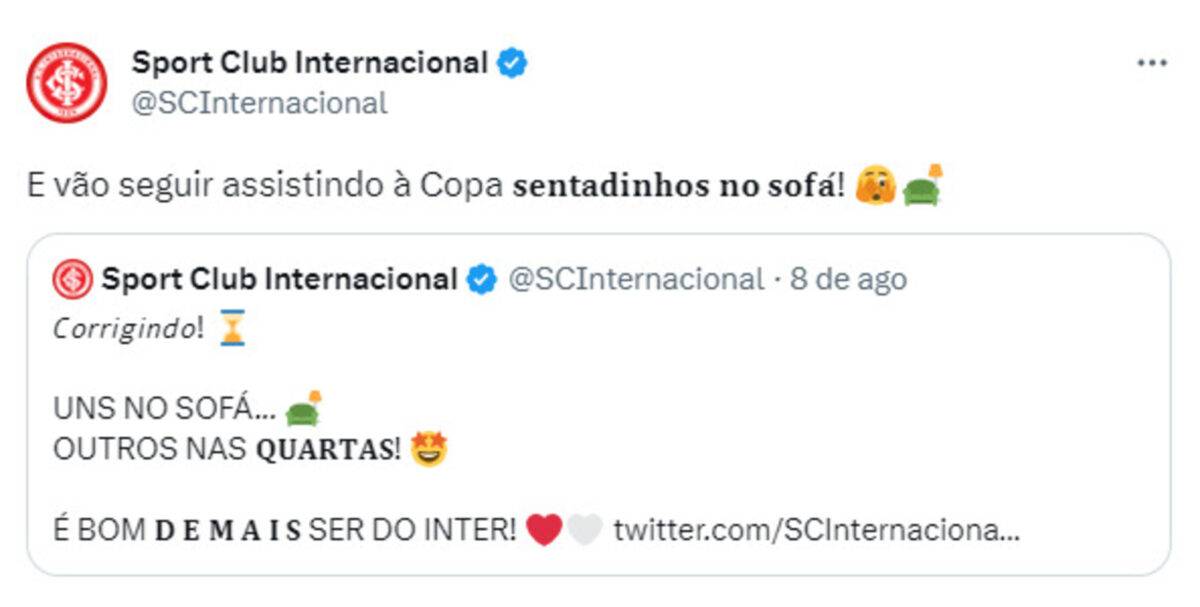The image size is (1200, 607).
Task: Click the sofa emoji after UNS NO SOFÁ
Action: pyautogui.click(x=303, y=408)
